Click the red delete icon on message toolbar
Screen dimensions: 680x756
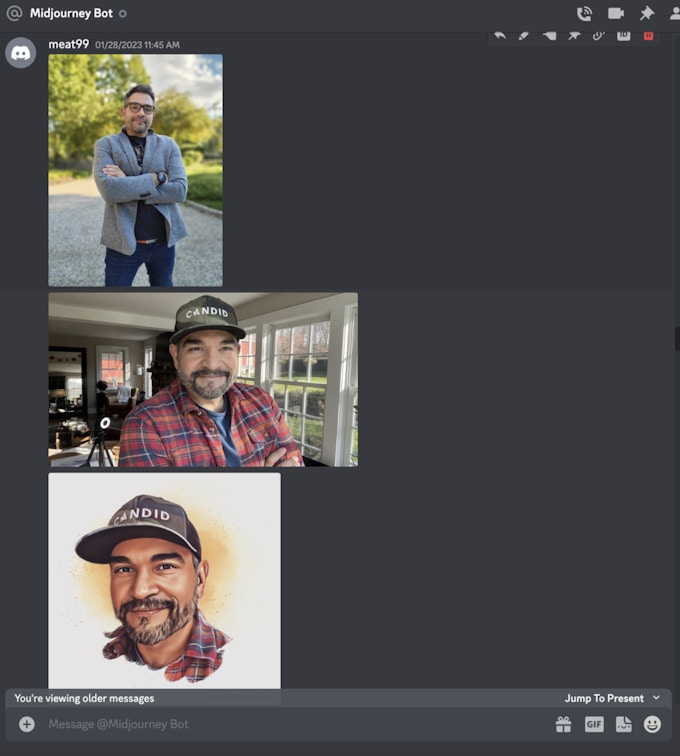tap(648, 36)
